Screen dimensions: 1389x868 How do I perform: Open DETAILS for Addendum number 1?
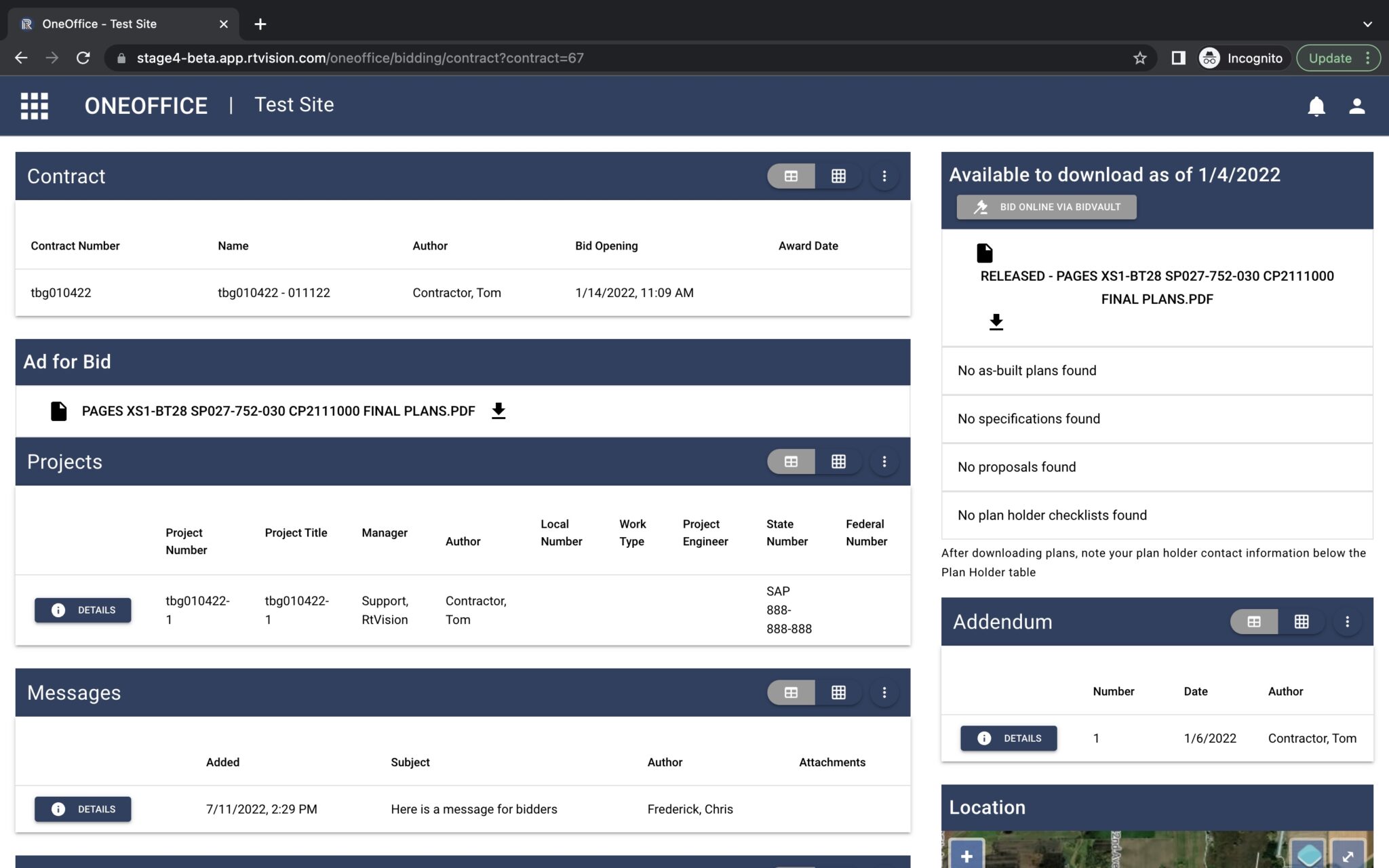point(1009,738)
